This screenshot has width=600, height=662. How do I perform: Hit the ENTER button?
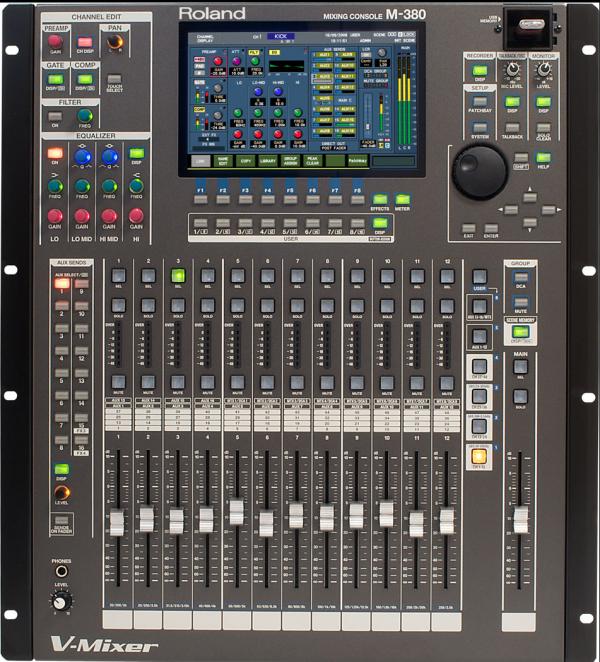[491, 228]
